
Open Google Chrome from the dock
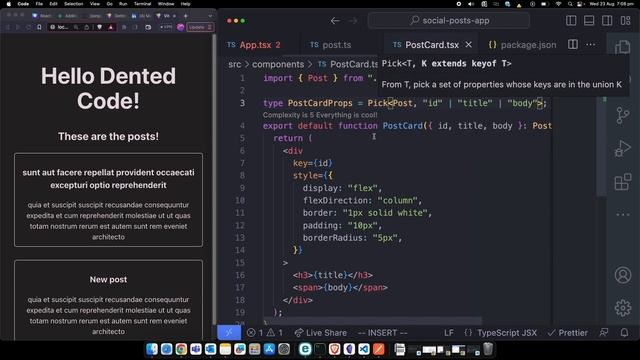pos(181,349)
